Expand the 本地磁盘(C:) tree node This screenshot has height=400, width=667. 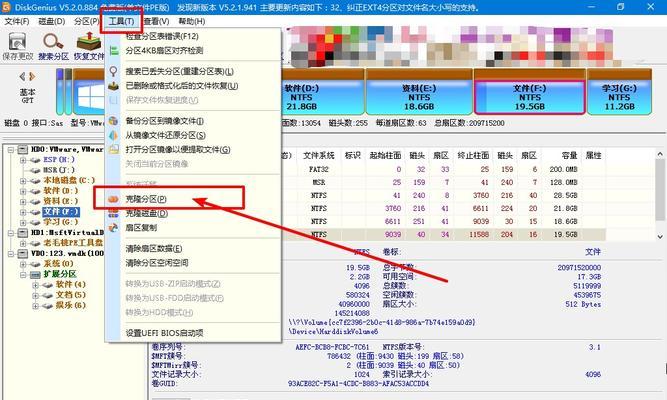click(23, 181)
